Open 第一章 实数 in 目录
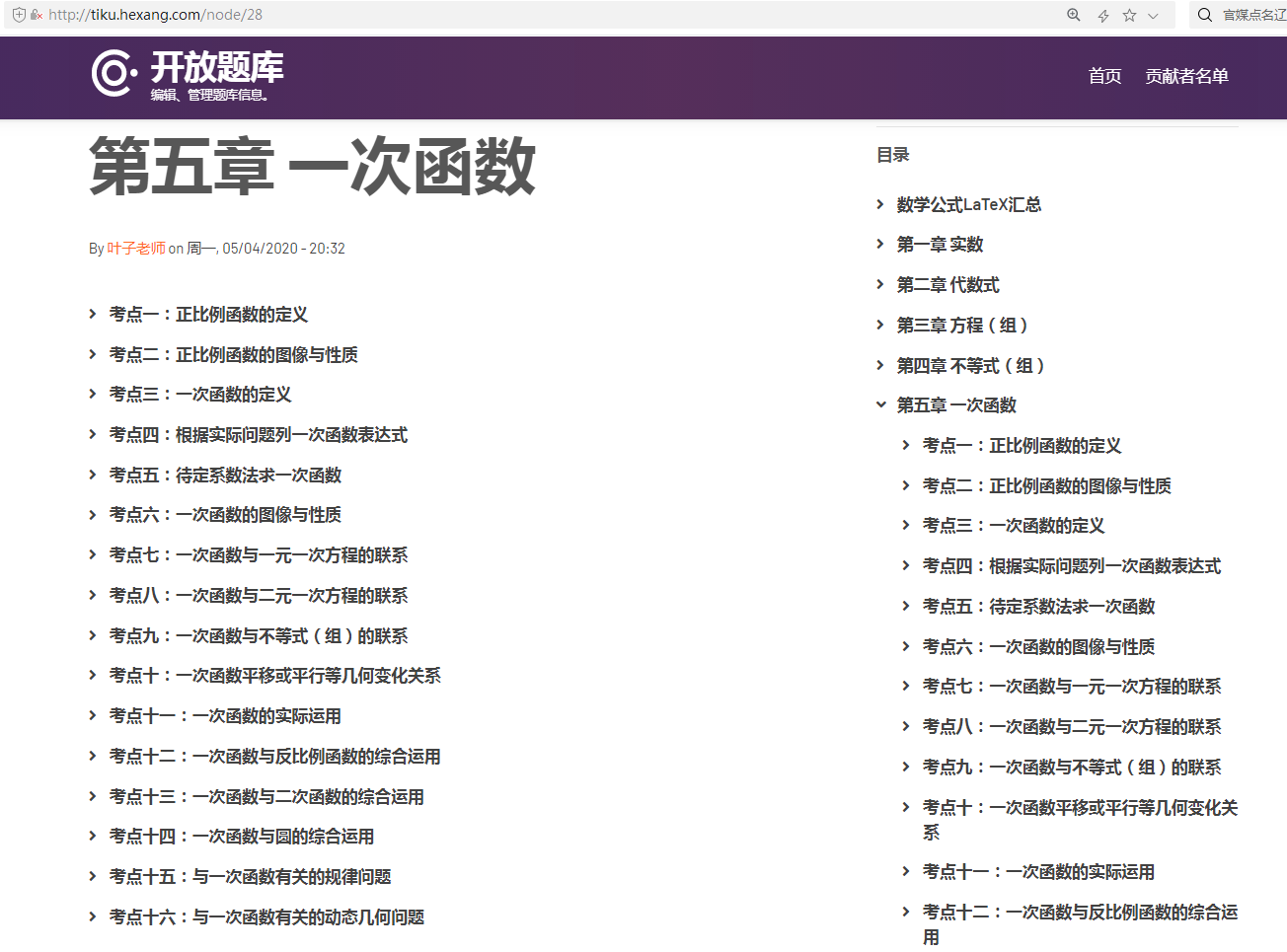 point(940,244)
